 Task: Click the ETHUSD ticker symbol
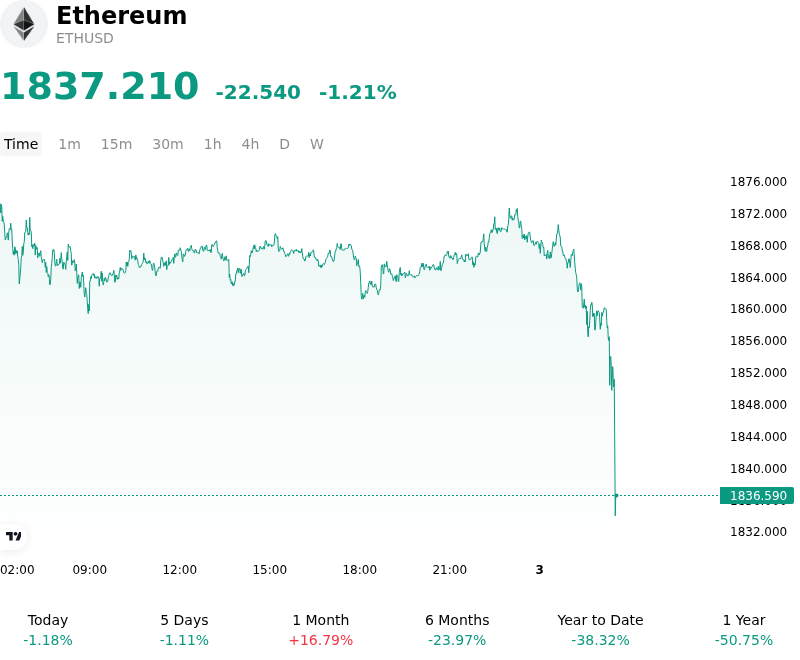[x=85, y=38]
